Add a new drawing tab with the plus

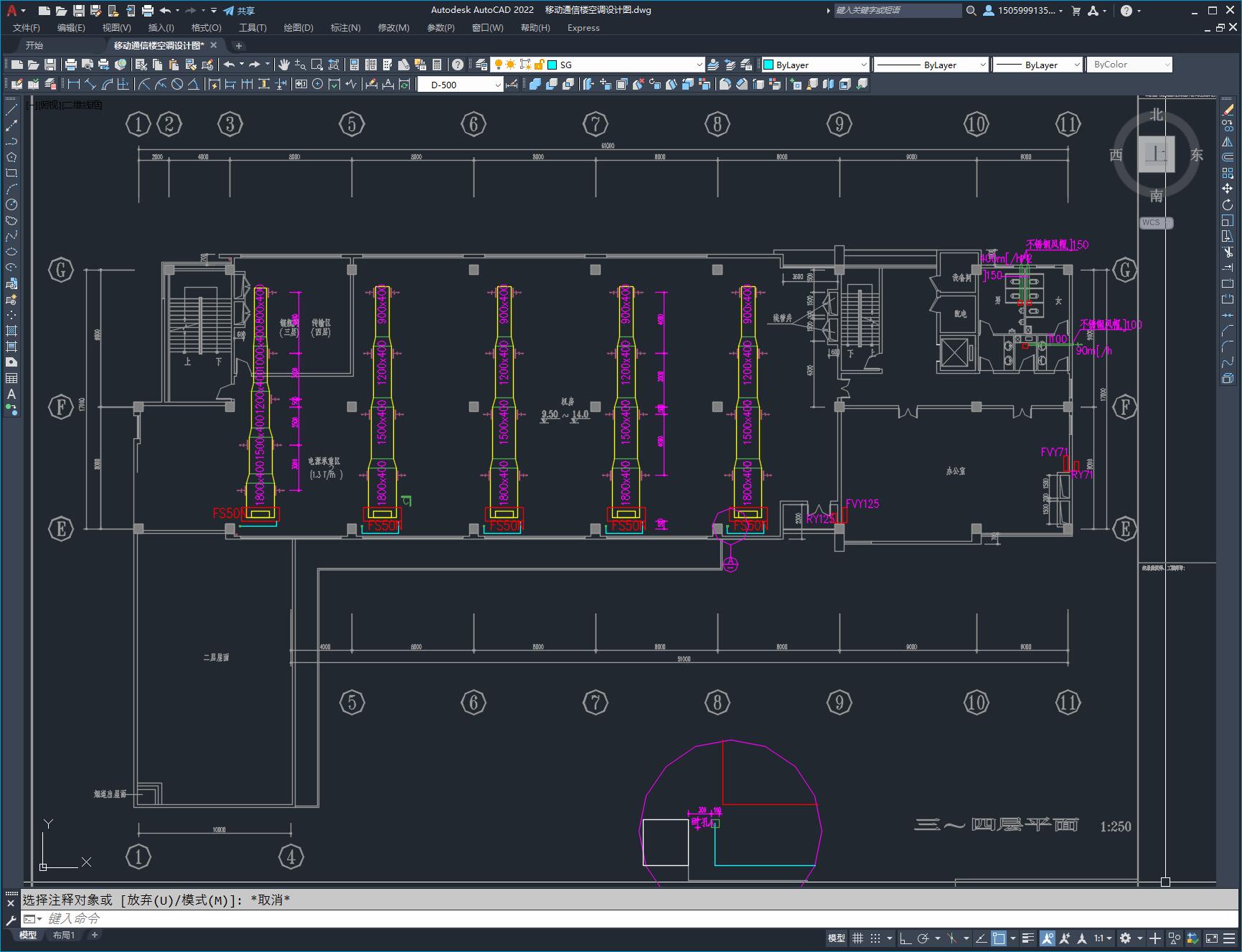[239, 45]
